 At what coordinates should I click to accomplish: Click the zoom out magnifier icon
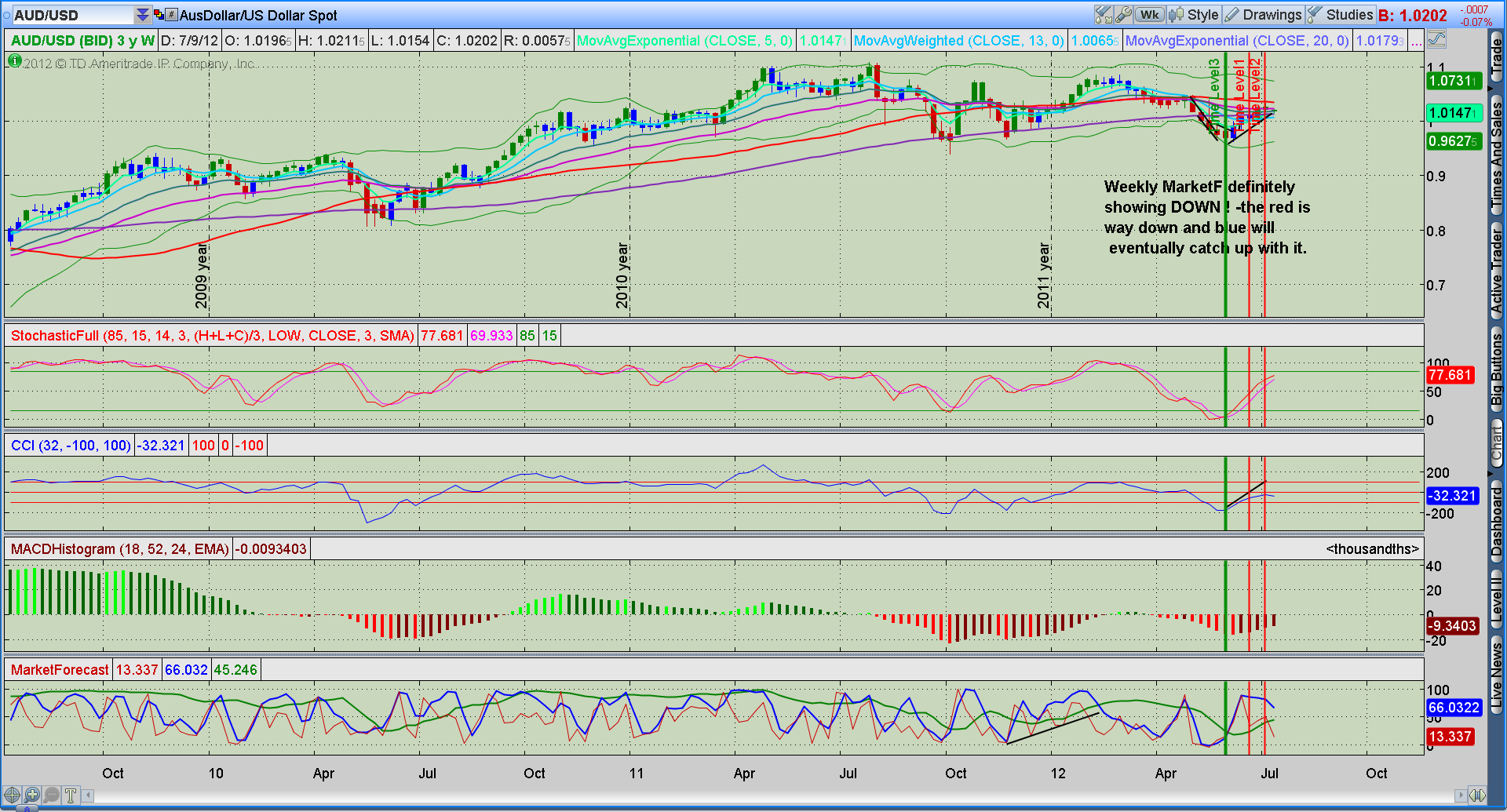(x=51, y=795)
